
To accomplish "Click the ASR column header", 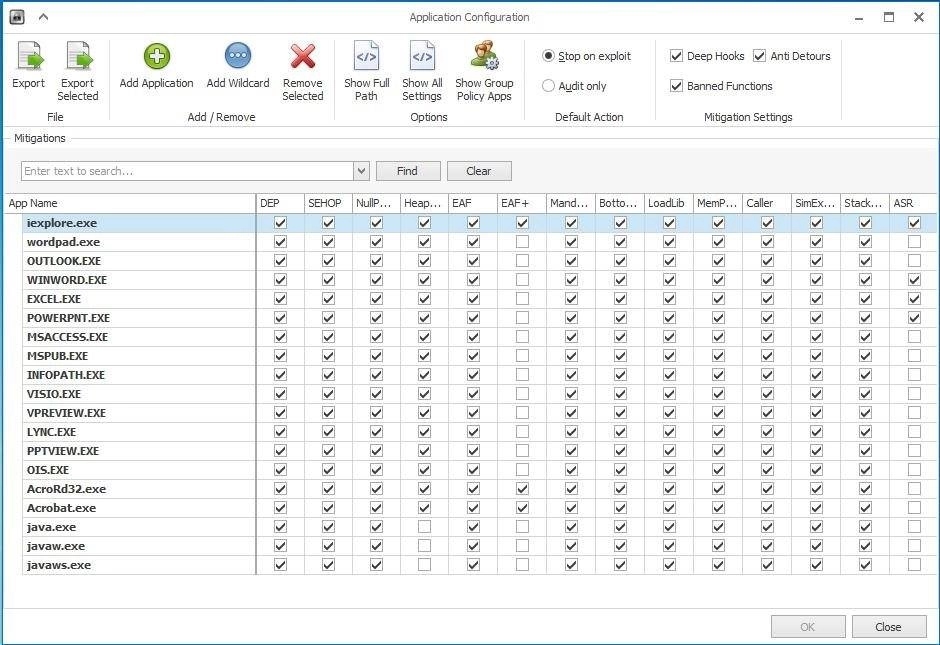I will pyautogui.click(x=914, y=203).
